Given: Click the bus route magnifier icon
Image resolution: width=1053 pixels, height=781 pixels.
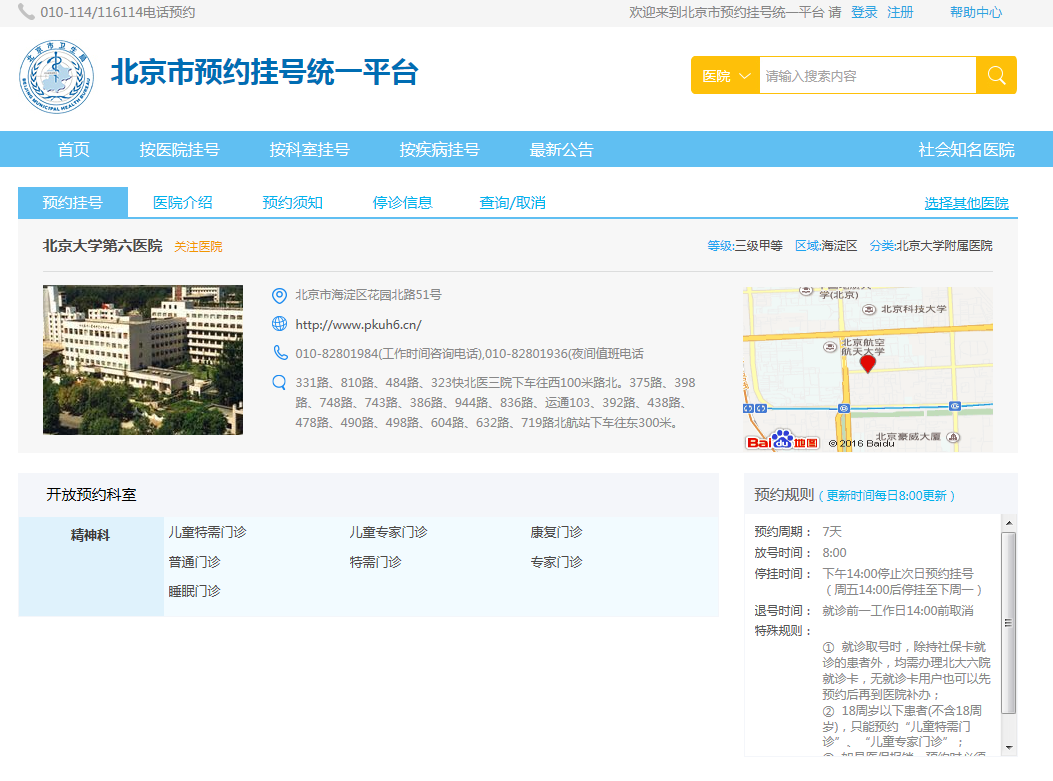Looking at the screenshot, I should (x=279, y=382).
